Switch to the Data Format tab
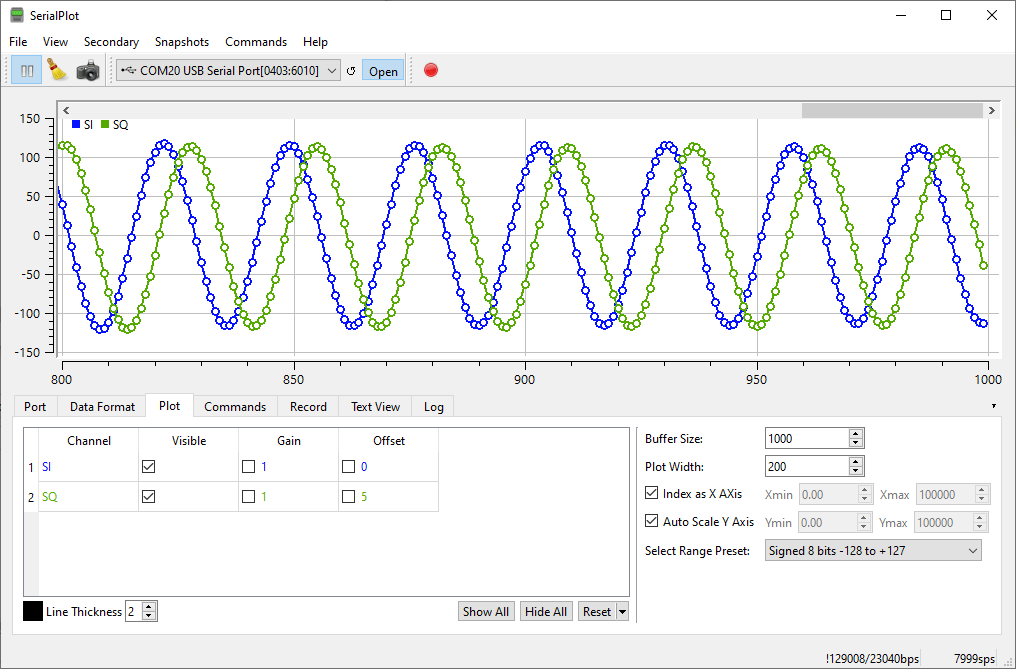 coord(101,407)
